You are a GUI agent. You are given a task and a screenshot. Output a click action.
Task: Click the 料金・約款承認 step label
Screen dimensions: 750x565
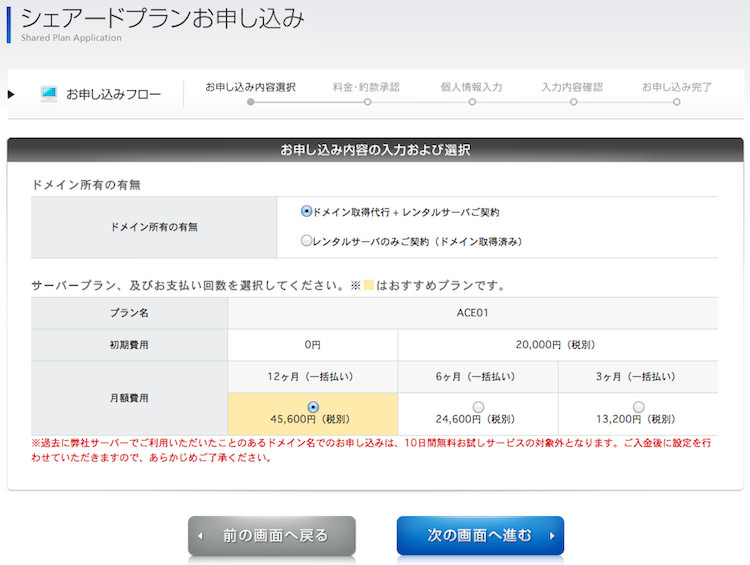click(366, 87)
